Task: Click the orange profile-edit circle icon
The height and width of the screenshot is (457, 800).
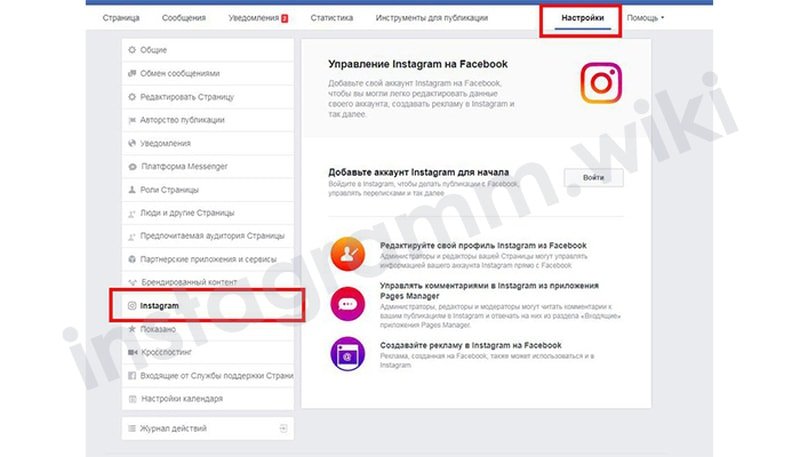Action: point(347,253)
